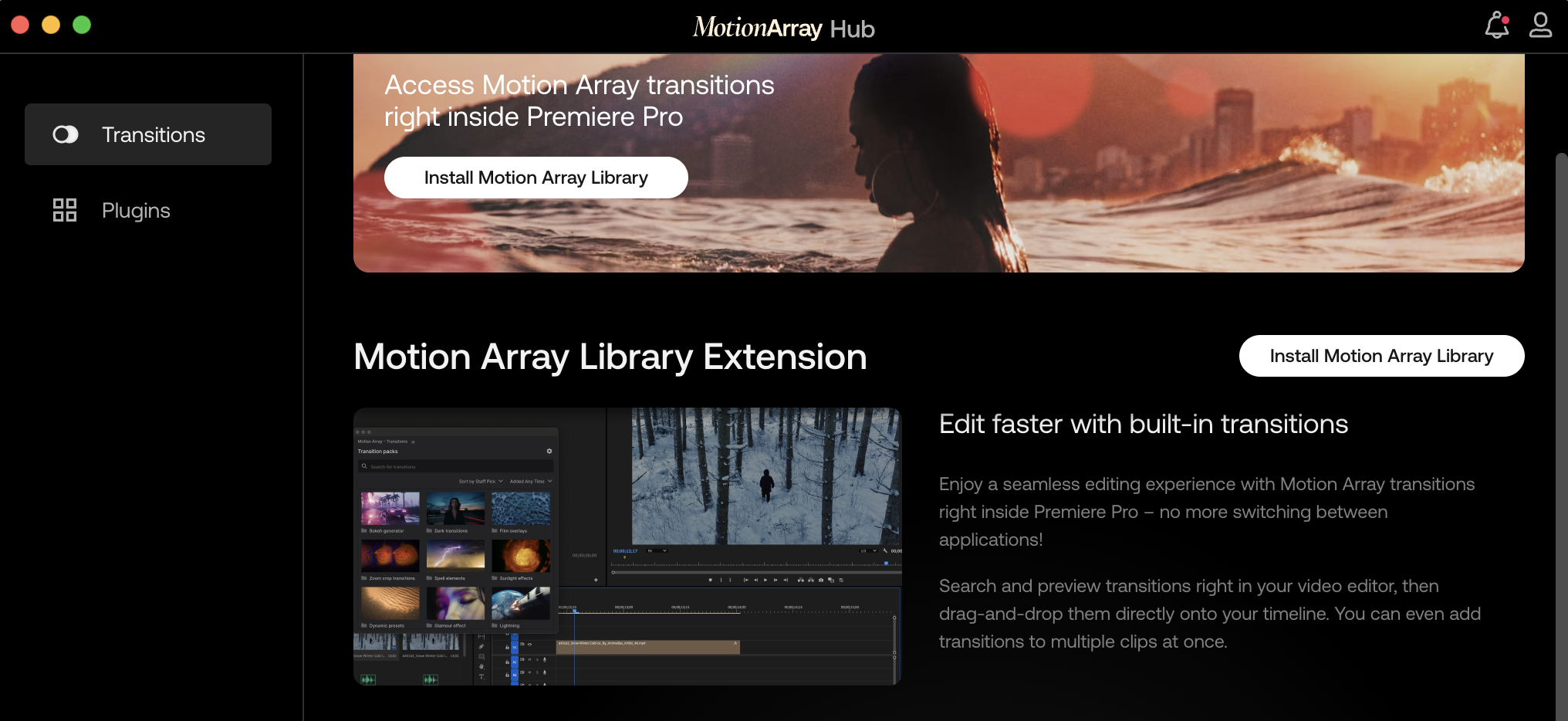Select the Transitions sidebar item
This screenshot has height=721, width=1568.
coord(148,134)
